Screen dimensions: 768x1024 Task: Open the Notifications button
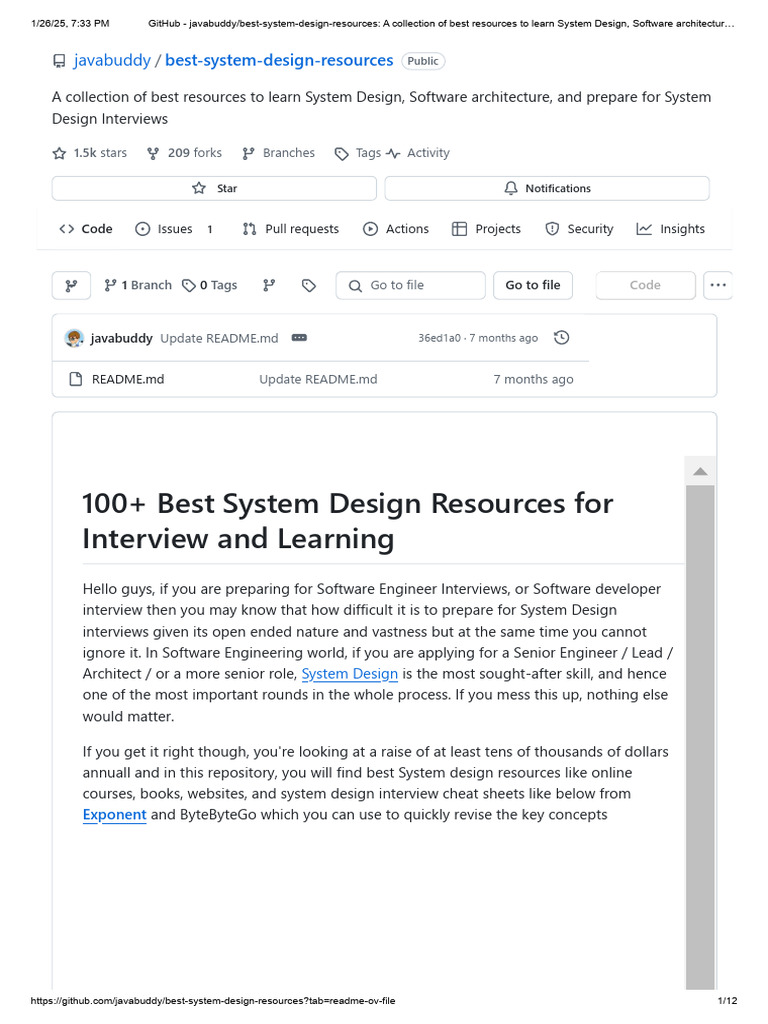click(x=547, y=188)
